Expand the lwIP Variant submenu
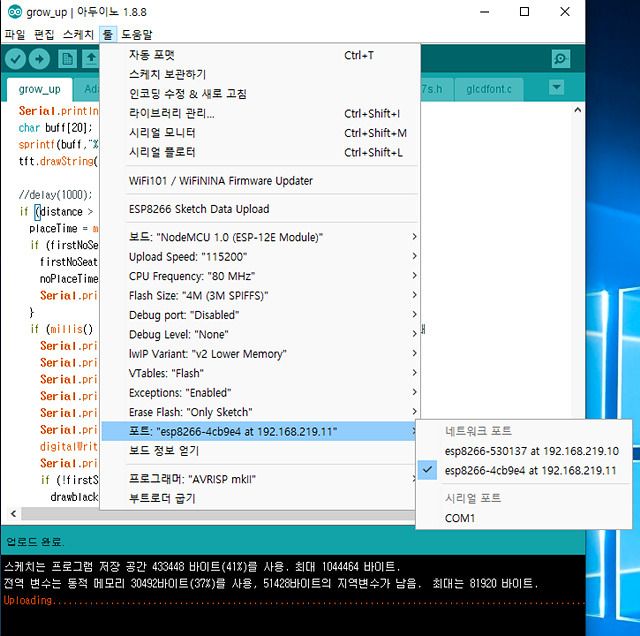Image resolution: width=640 pixels, height=636 pixels. [260, 354]
